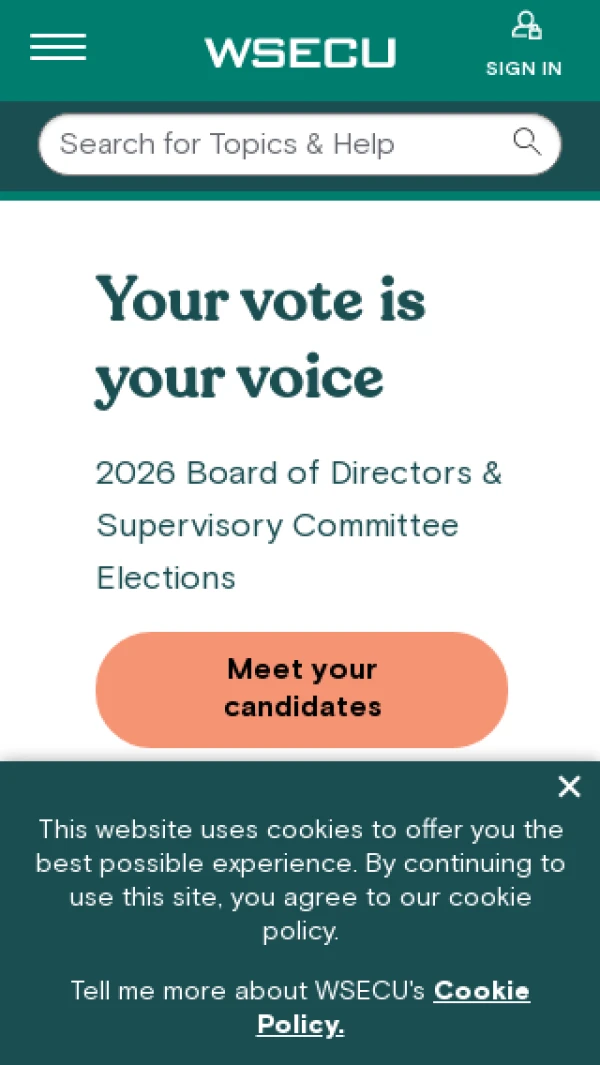Click the empty green header bar area
This screenshot has width=600, height=1065.
pyautogui.click(x=140, y=80)
